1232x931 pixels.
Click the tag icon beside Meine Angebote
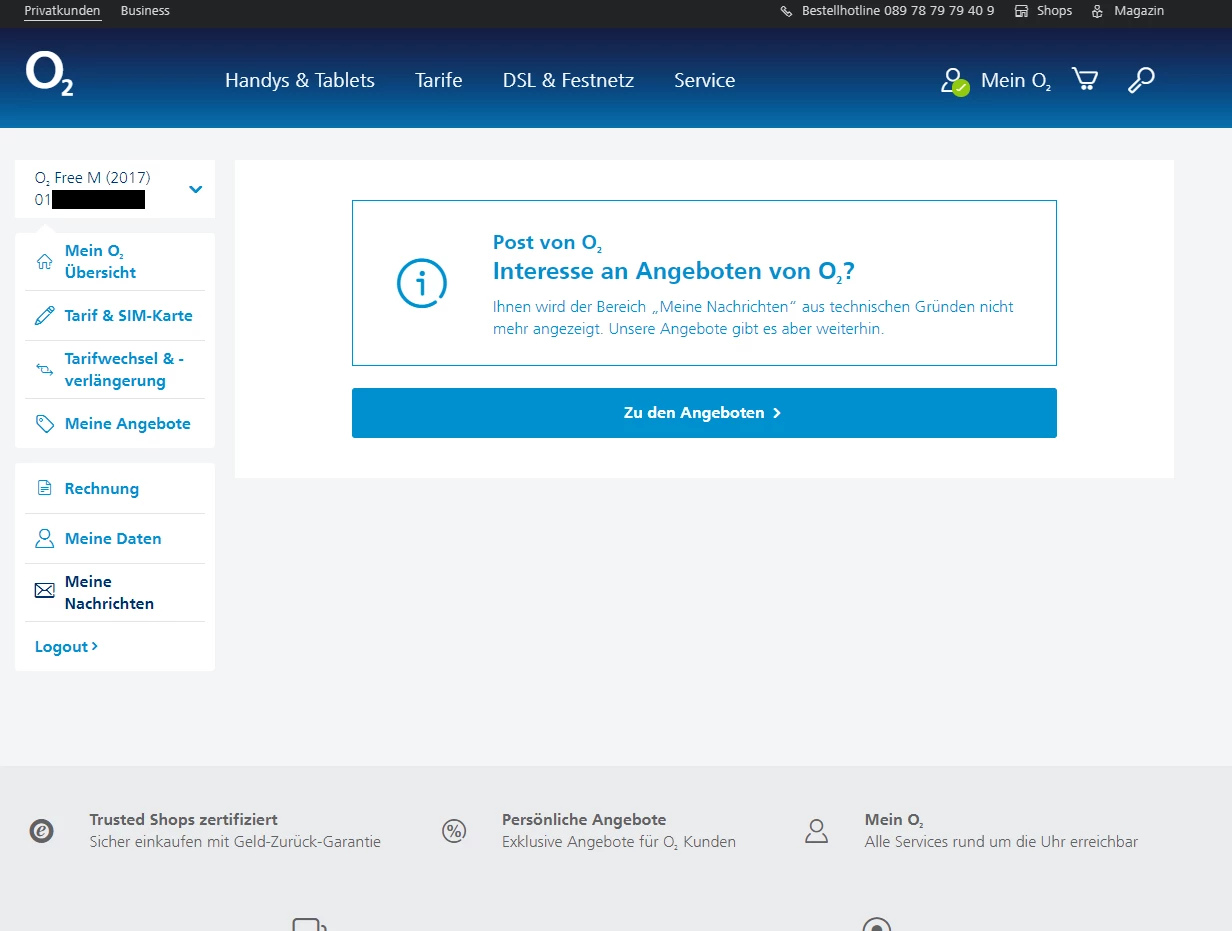[44, 424]
